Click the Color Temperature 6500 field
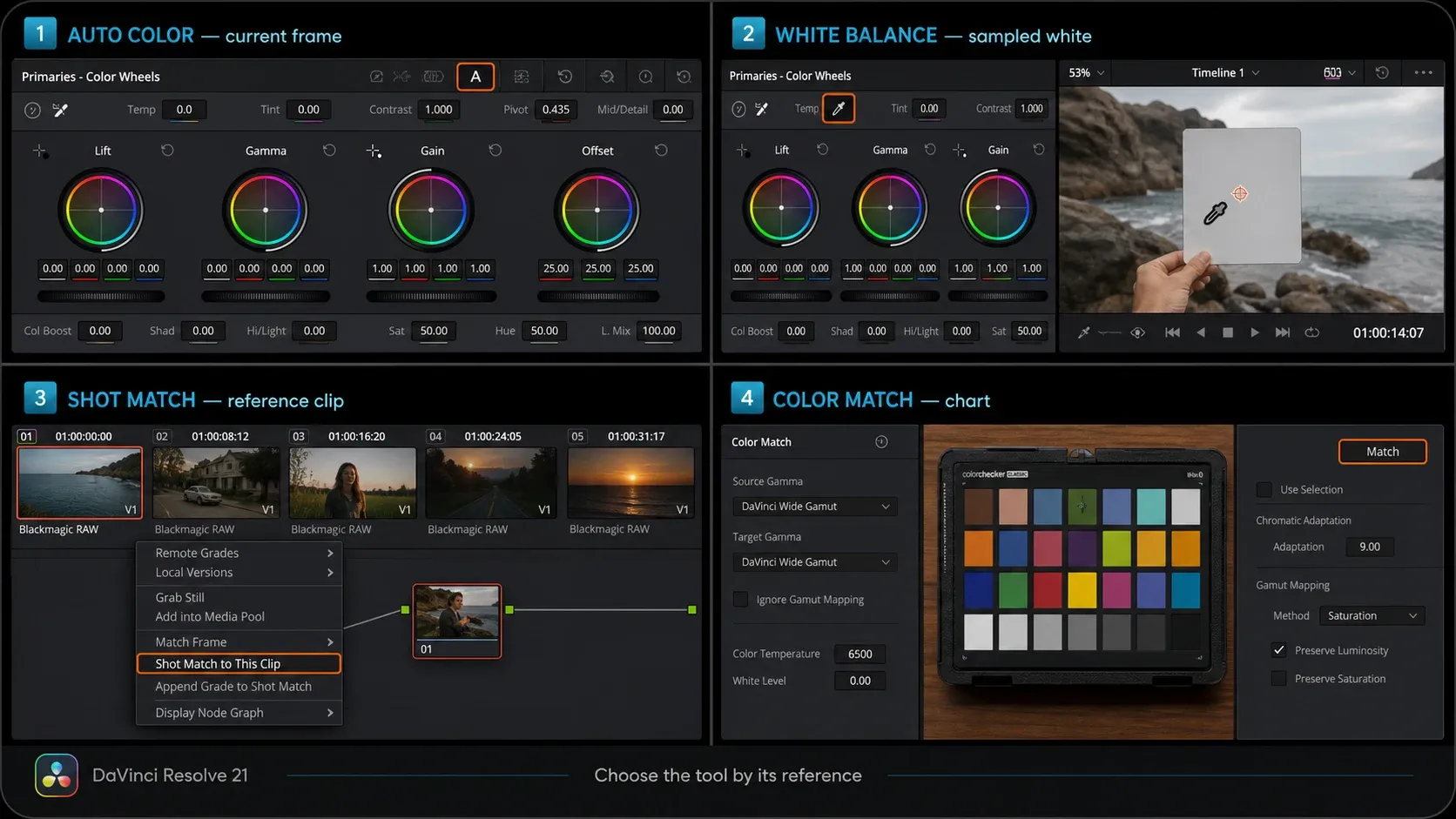Screen dimensions: 1456x819 (x=859, y=655)
